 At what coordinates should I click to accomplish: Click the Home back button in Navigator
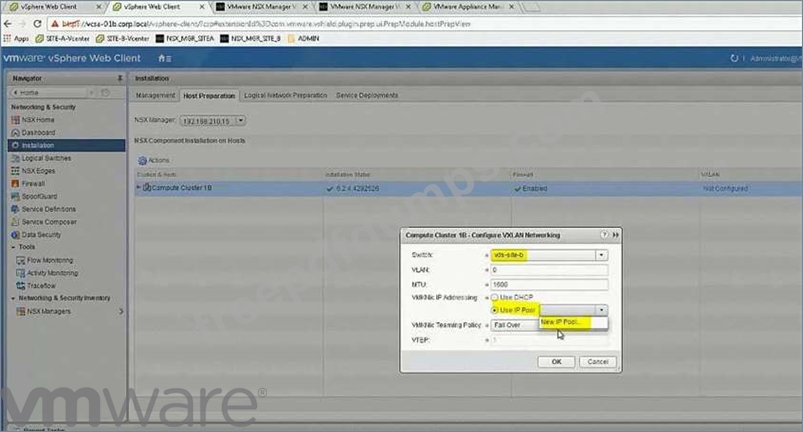49,93
